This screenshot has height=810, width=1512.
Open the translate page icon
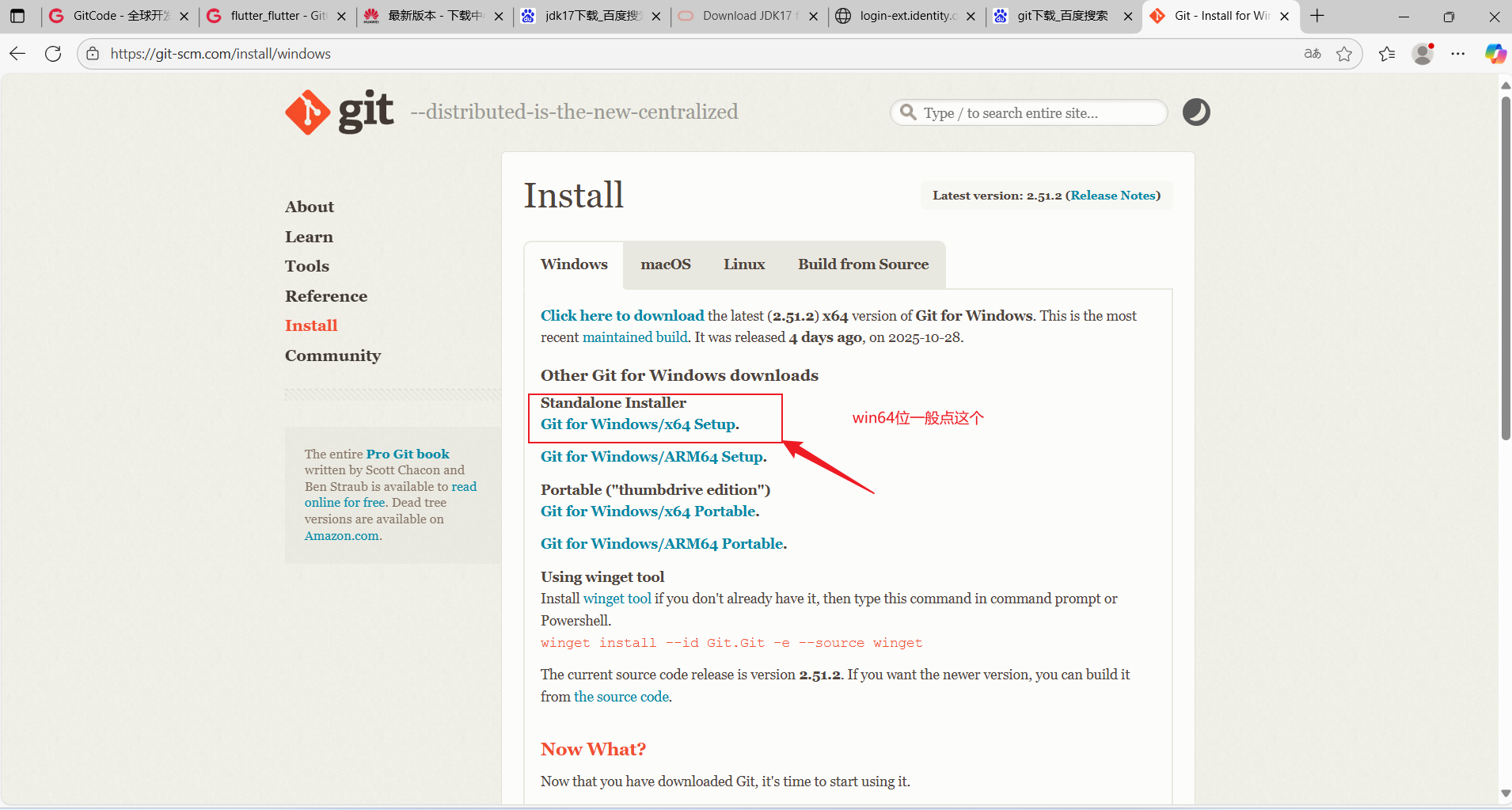(1313, 54)
